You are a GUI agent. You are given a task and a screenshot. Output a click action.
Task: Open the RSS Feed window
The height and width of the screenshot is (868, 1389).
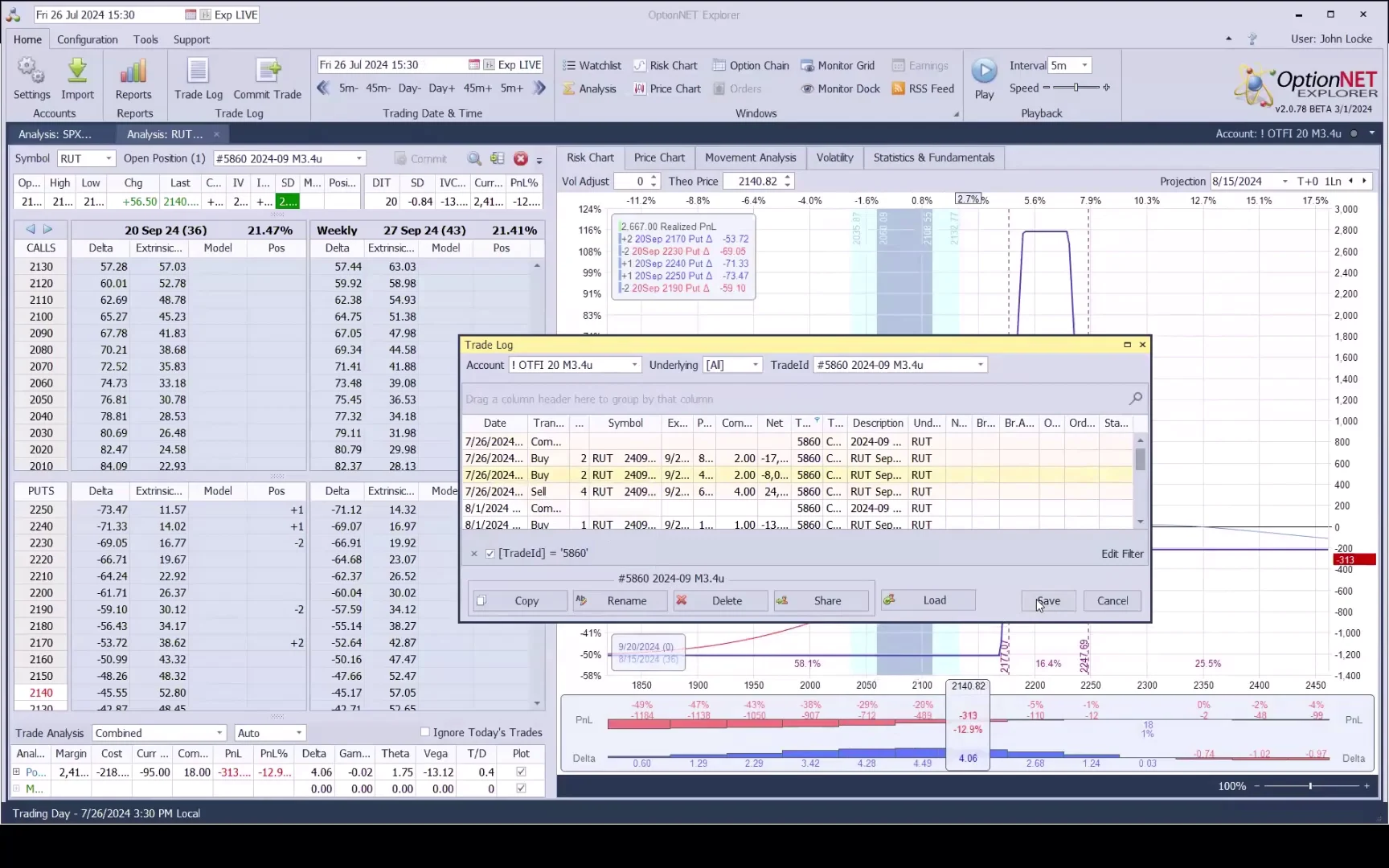pos(923,89)
